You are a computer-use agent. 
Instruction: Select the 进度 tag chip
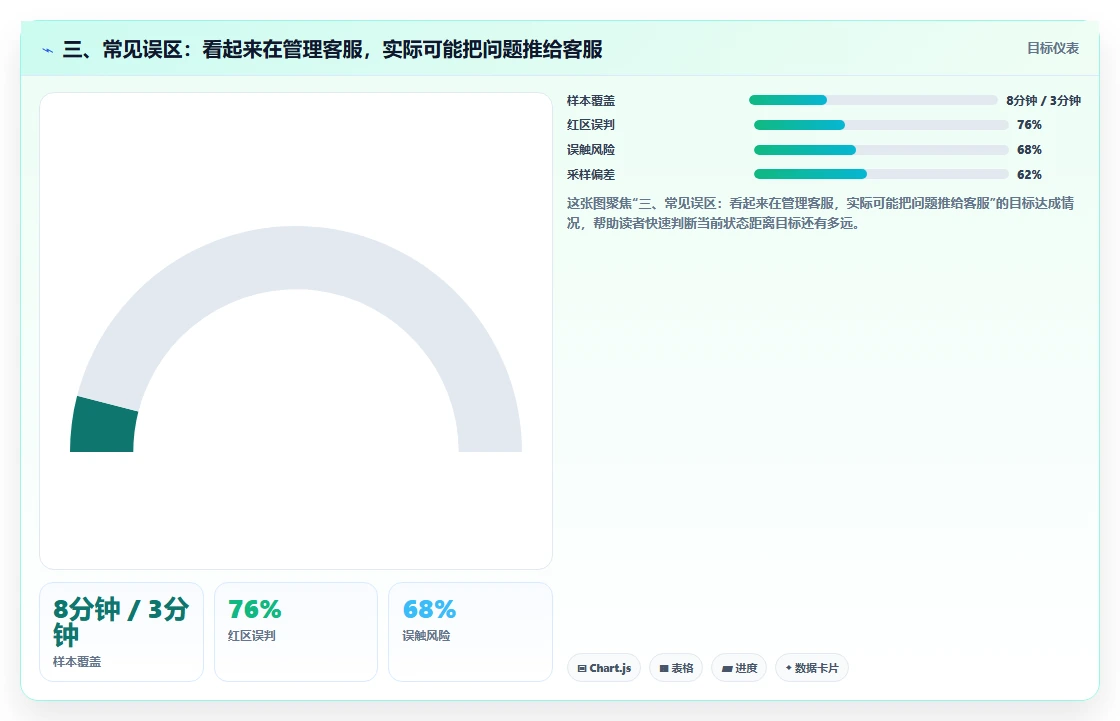pos(739,668)
